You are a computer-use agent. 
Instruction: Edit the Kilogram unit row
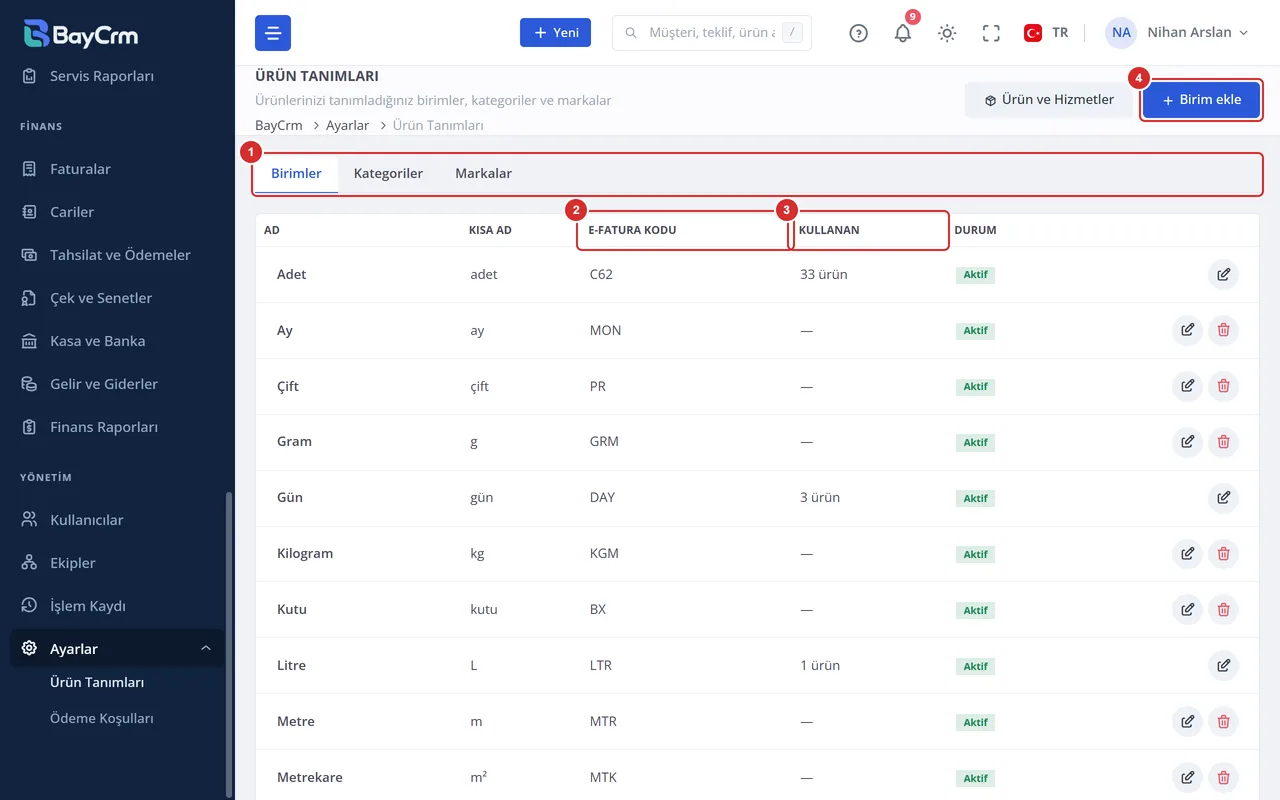(x=1187, y=554)
